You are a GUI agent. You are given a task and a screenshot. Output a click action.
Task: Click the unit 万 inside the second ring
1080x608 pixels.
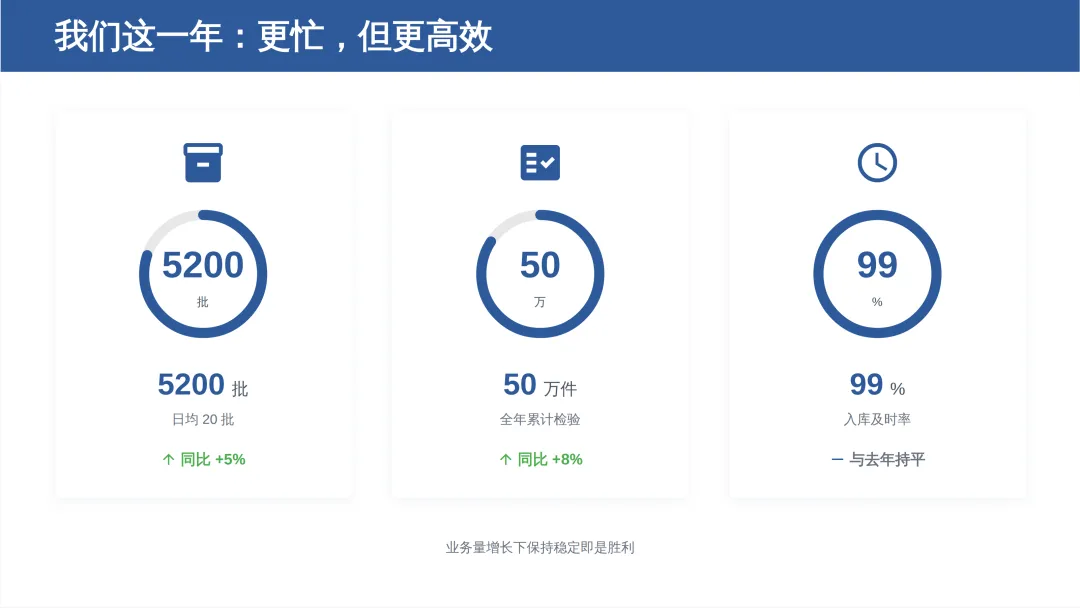click(540, 302)
